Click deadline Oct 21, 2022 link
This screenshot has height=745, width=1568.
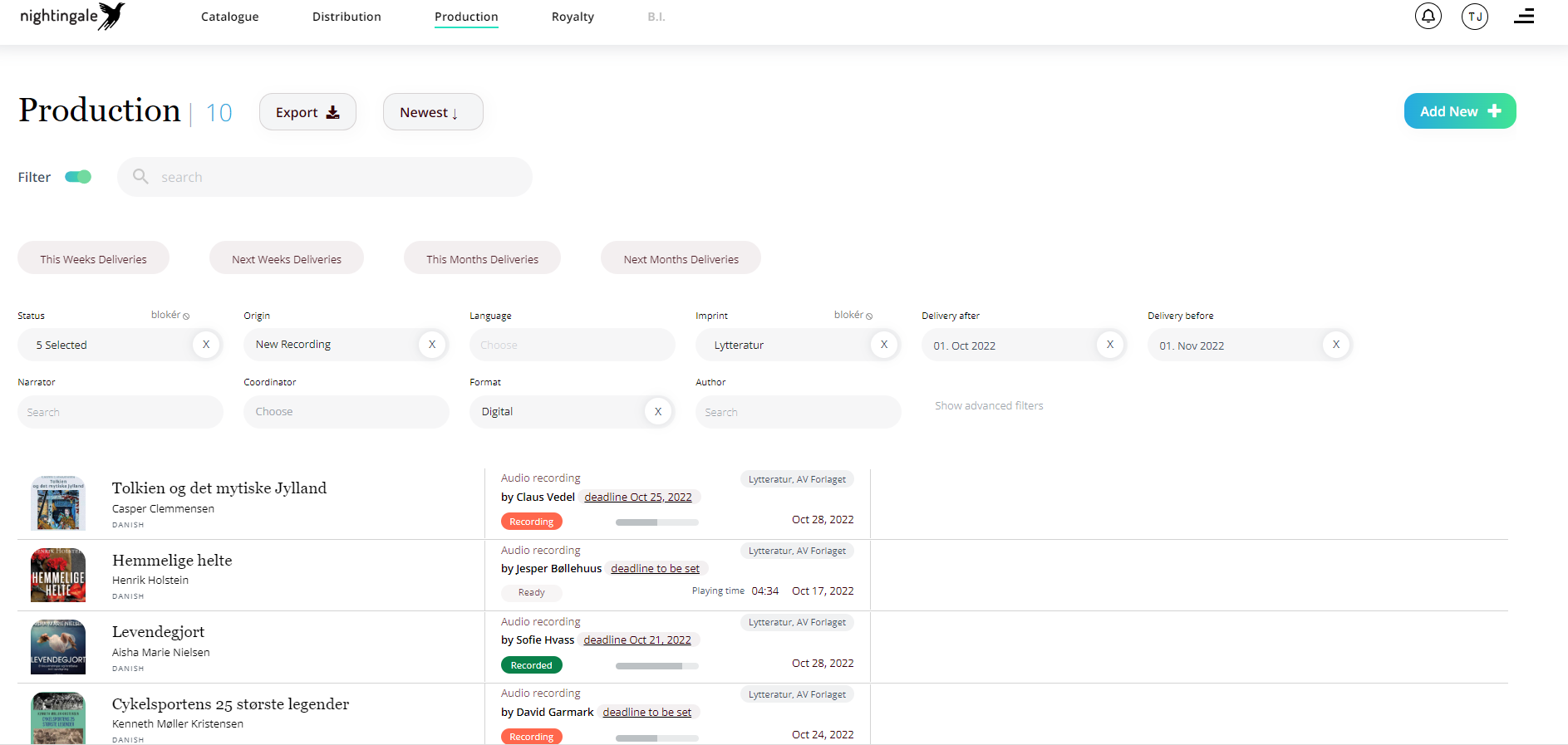[x=637, y=640]
